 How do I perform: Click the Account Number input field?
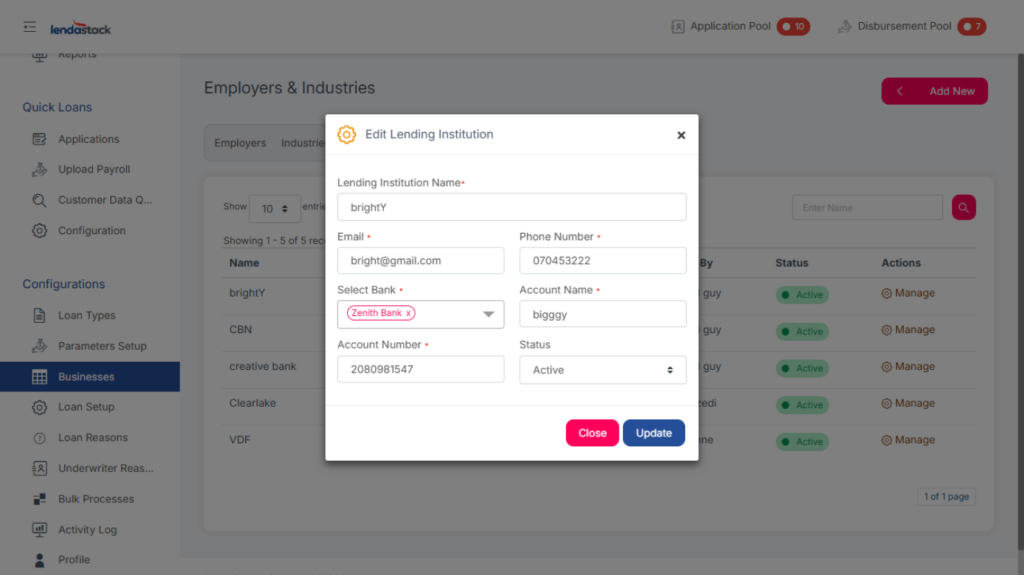[x=420, y=369]
